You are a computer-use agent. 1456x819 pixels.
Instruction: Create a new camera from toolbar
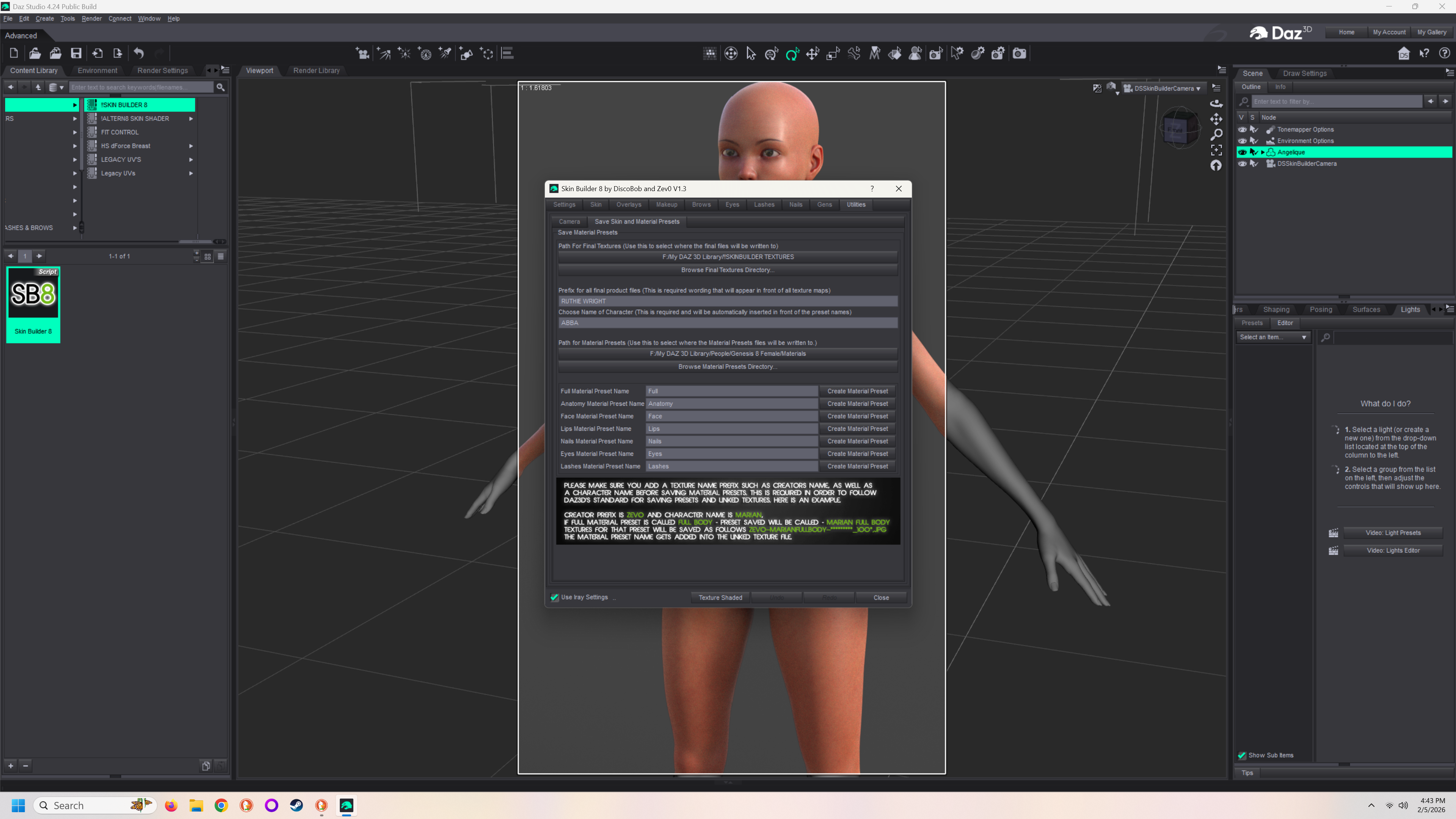[362, 53]
